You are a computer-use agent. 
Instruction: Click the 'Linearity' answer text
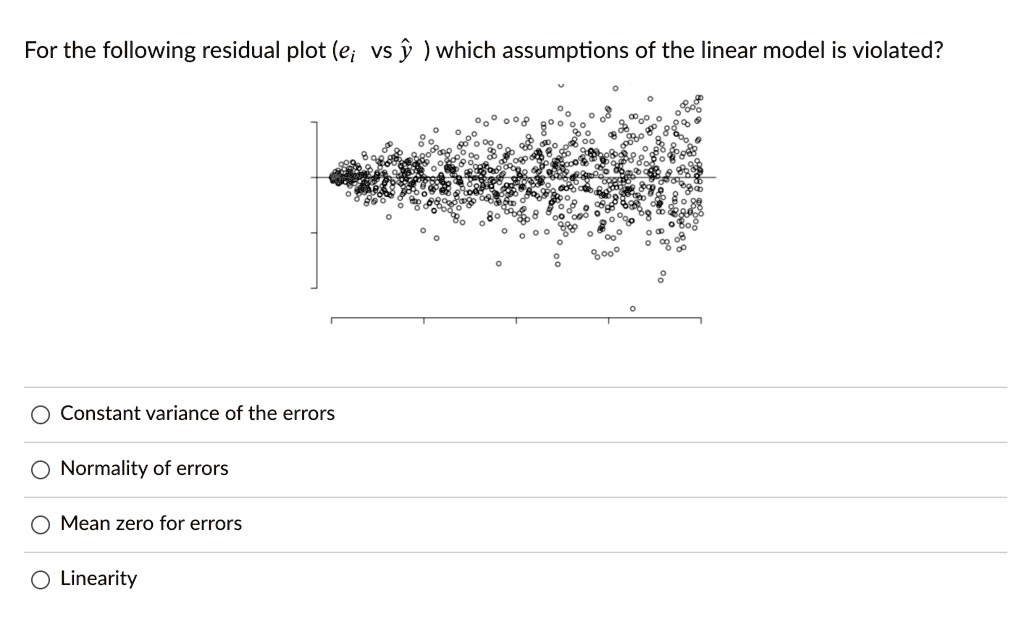[99, 578]
